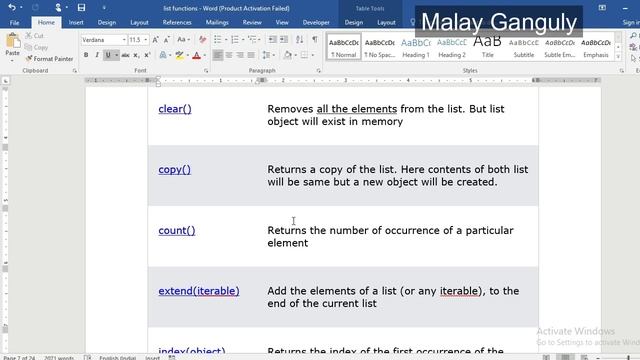640x360 pixels.
Task: Click the Sort A-Z icon
Action: click(299, 40)
